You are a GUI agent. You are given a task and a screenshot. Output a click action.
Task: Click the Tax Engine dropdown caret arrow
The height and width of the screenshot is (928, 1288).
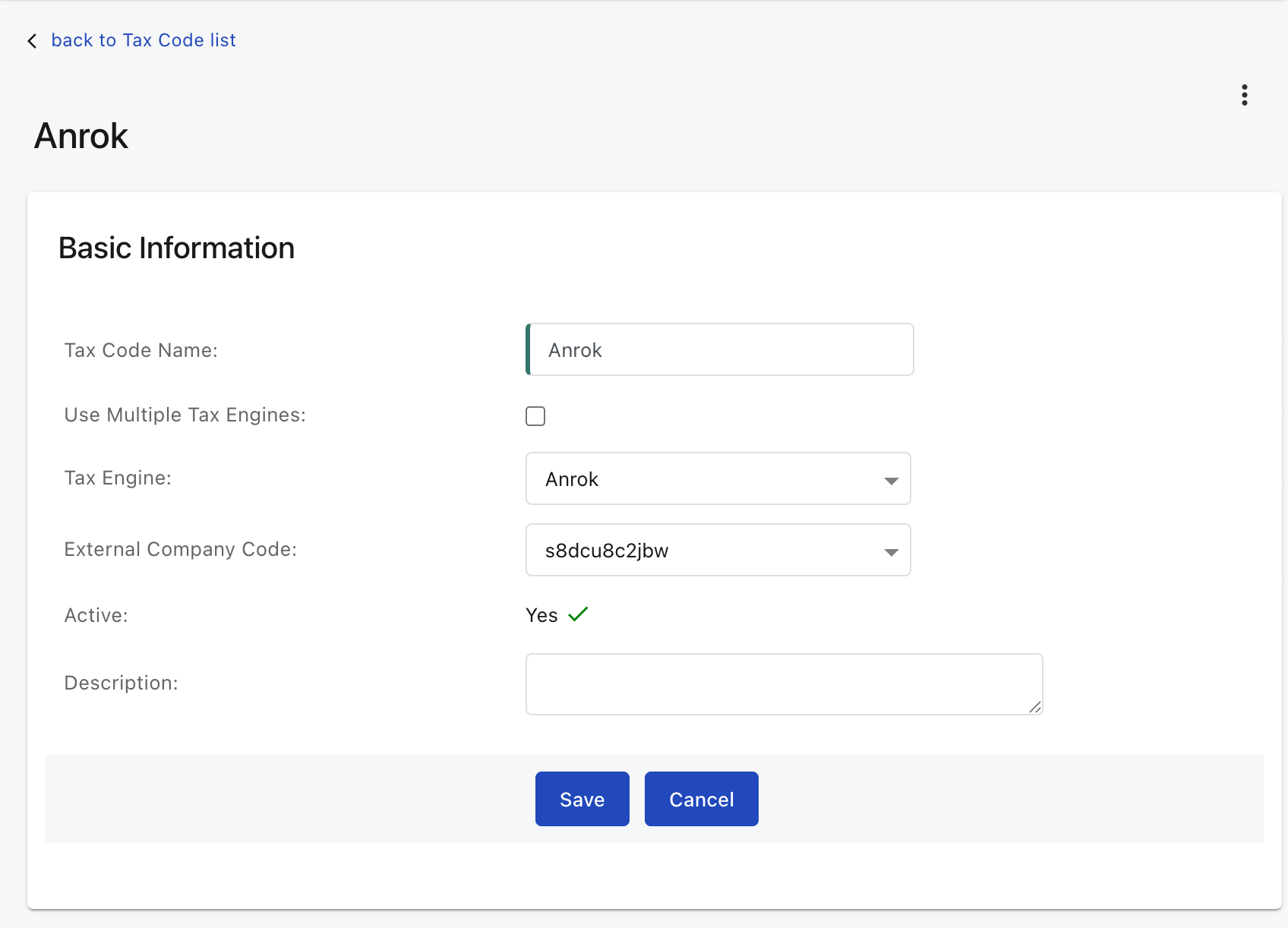pyautogui.click(x=891, y=480)
